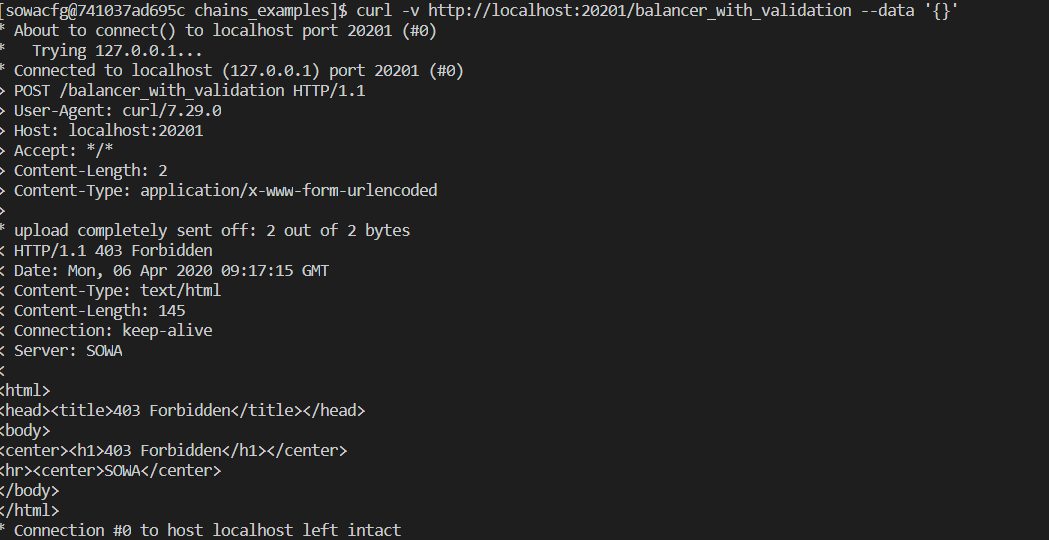This screenshot has width=1049, height=540.
Task: Click the h1 403 Forbidden HTML line
Action: 173,450
